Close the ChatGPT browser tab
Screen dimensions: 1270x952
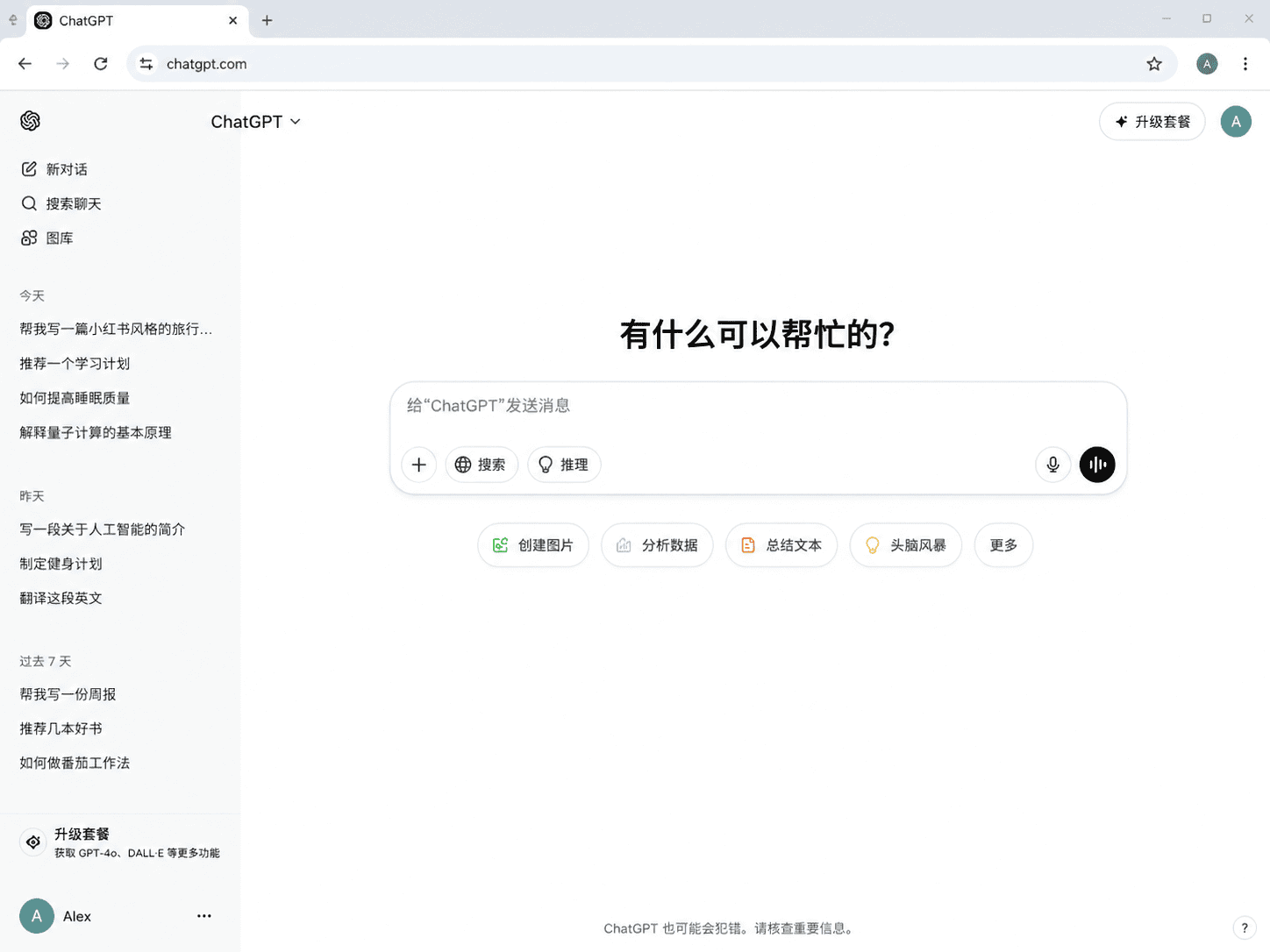pos(232,20)
